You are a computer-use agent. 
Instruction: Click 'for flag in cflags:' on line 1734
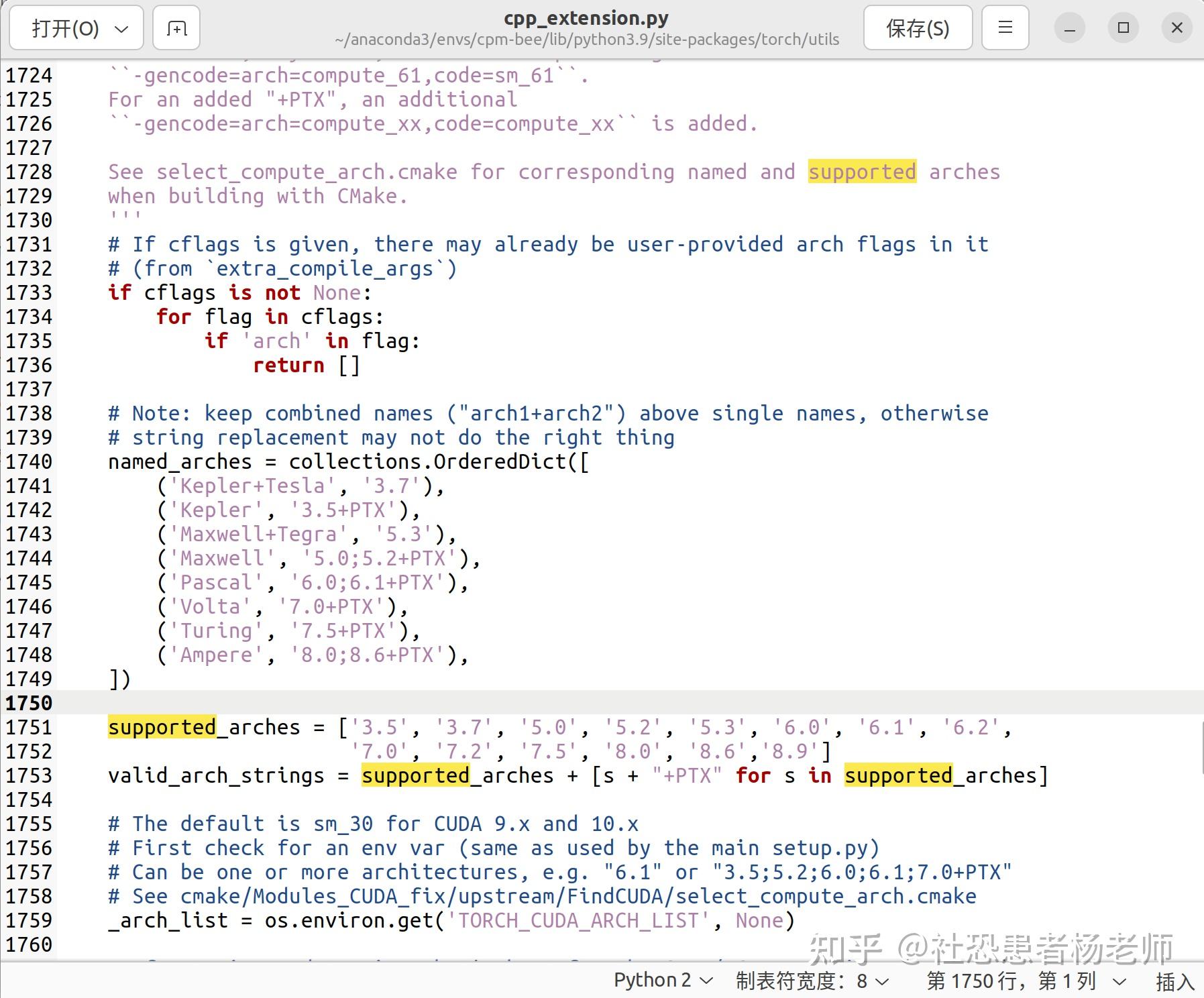click(x=270, y=317)
